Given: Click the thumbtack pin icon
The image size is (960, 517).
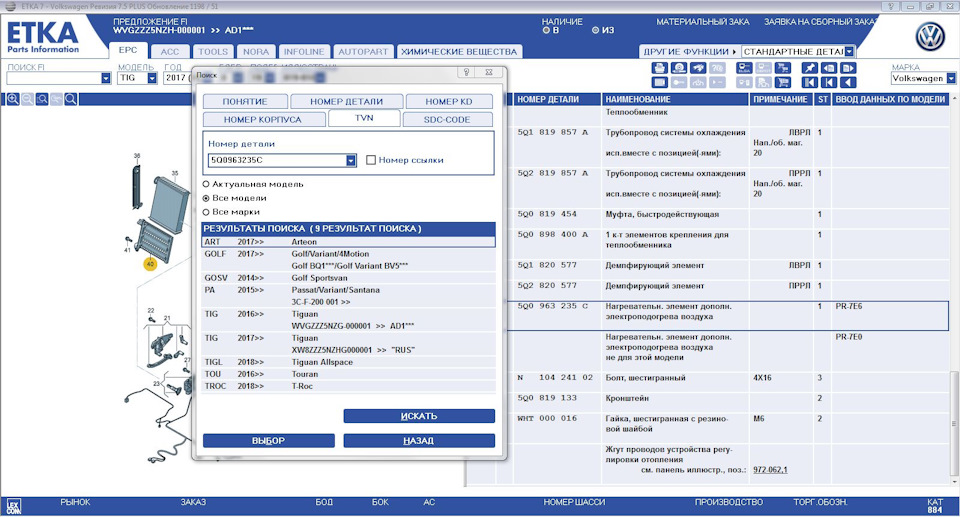Looking at the screenshot, I should click(x=809, y=68).
